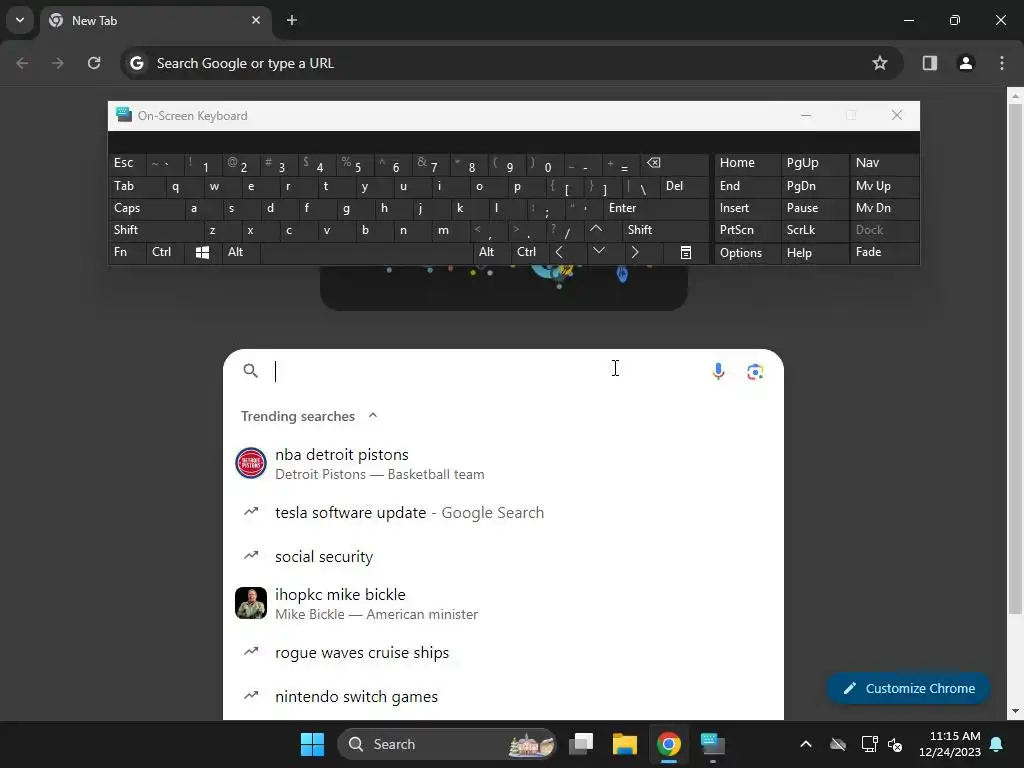Click the Del key on keyboard
Viewport: 1024px width, 768px height.
[684, 186]
